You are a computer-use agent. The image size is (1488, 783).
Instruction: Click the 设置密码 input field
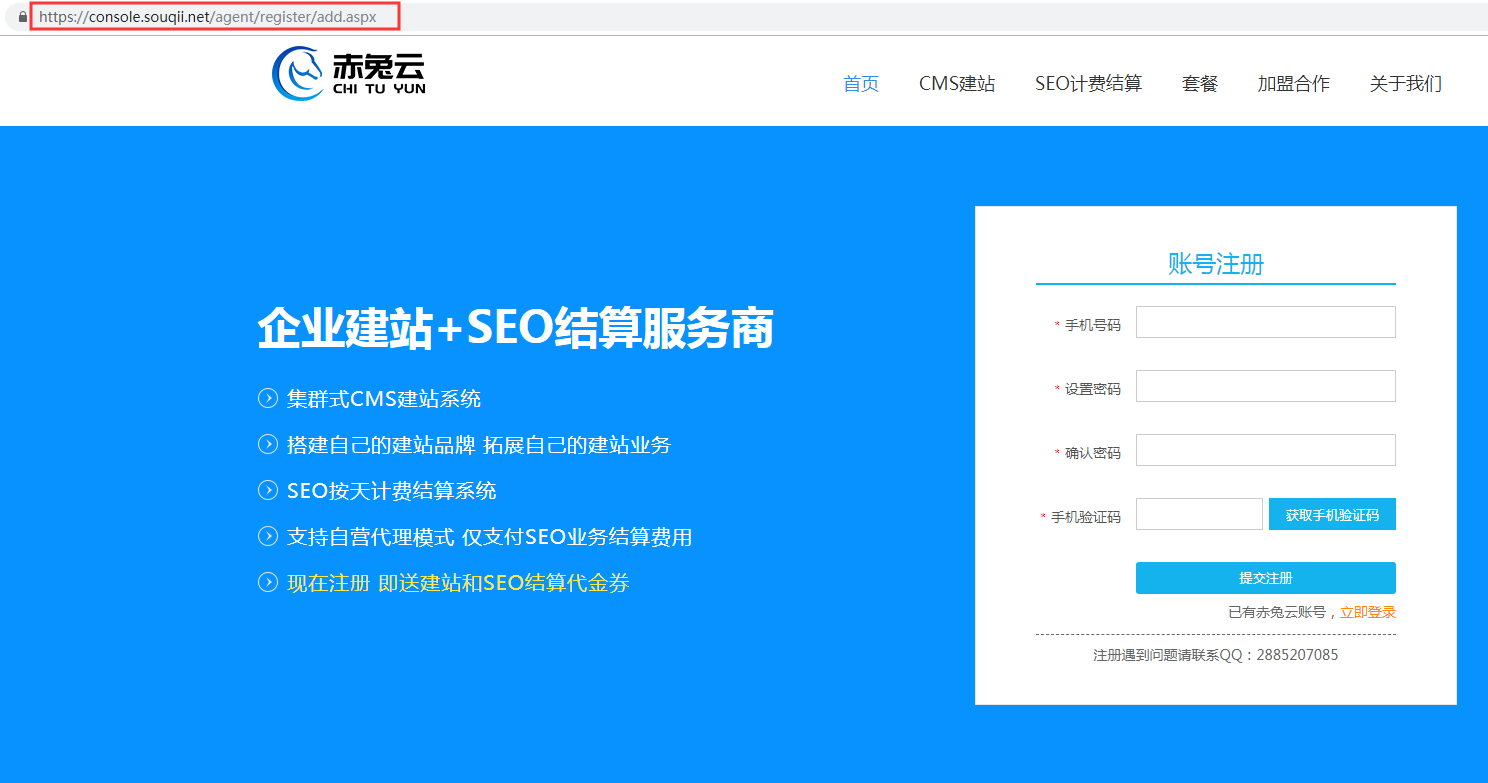[1265, 386]
